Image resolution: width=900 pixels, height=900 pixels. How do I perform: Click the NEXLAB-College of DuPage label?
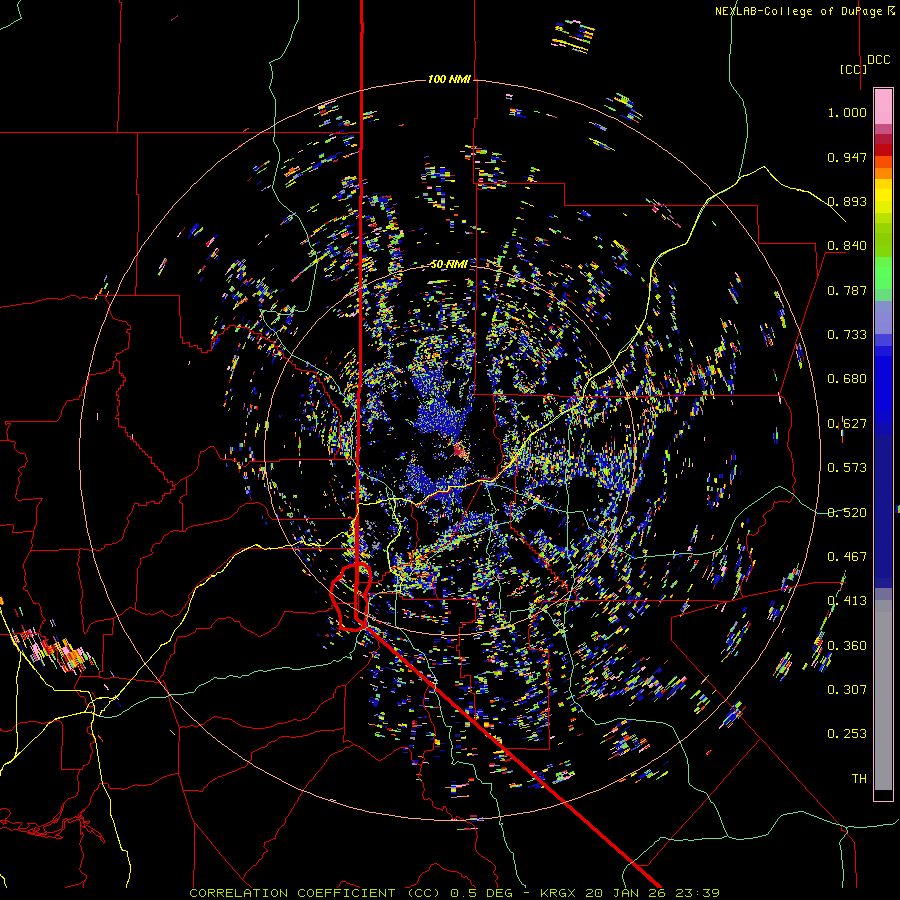click(804, 11)
